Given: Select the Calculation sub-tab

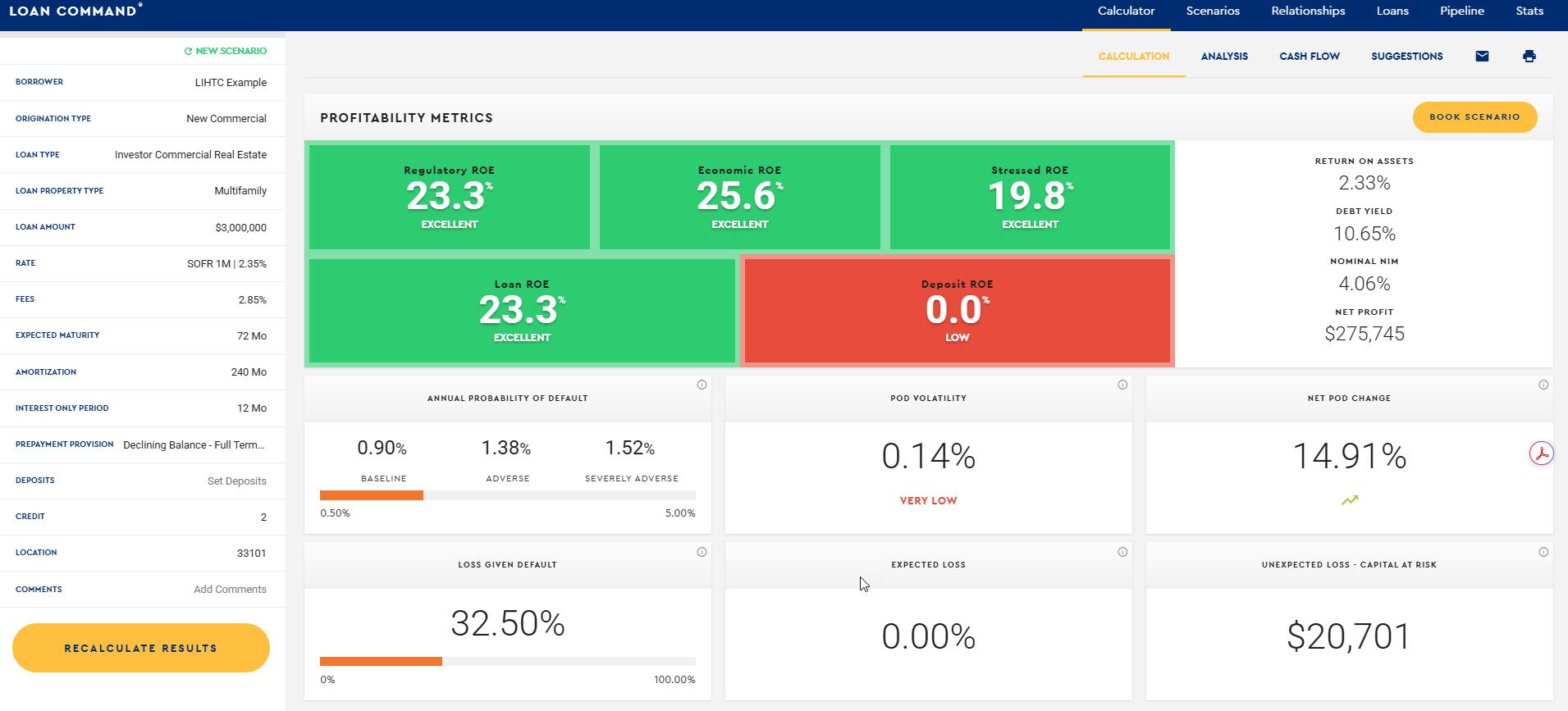Looking at the screenshot, I should 1134,57.
